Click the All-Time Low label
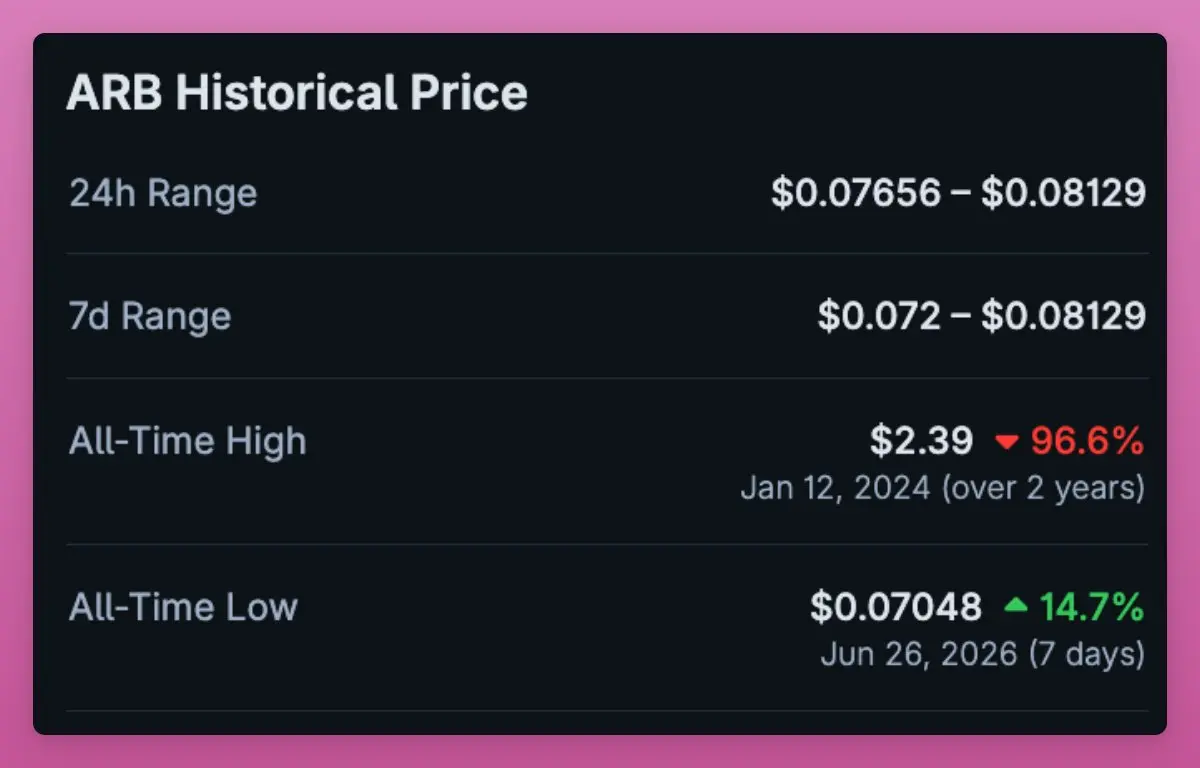1200x768 pixels. 183,606
